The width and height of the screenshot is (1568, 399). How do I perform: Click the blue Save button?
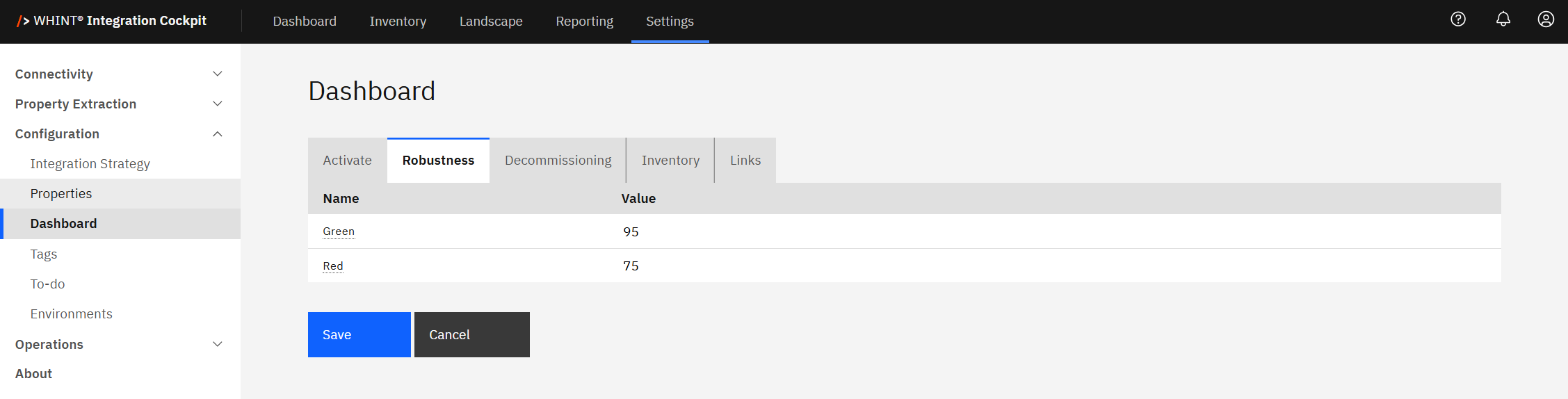359,334
